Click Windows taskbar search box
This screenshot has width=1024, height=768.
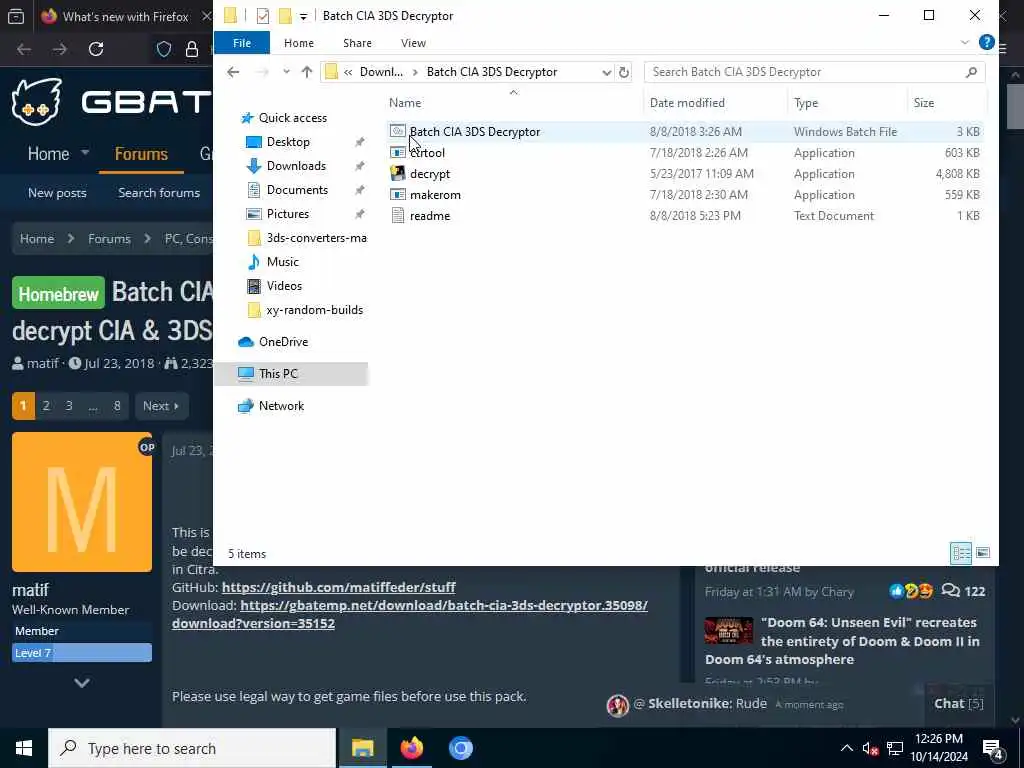click(x=192, y=748)
